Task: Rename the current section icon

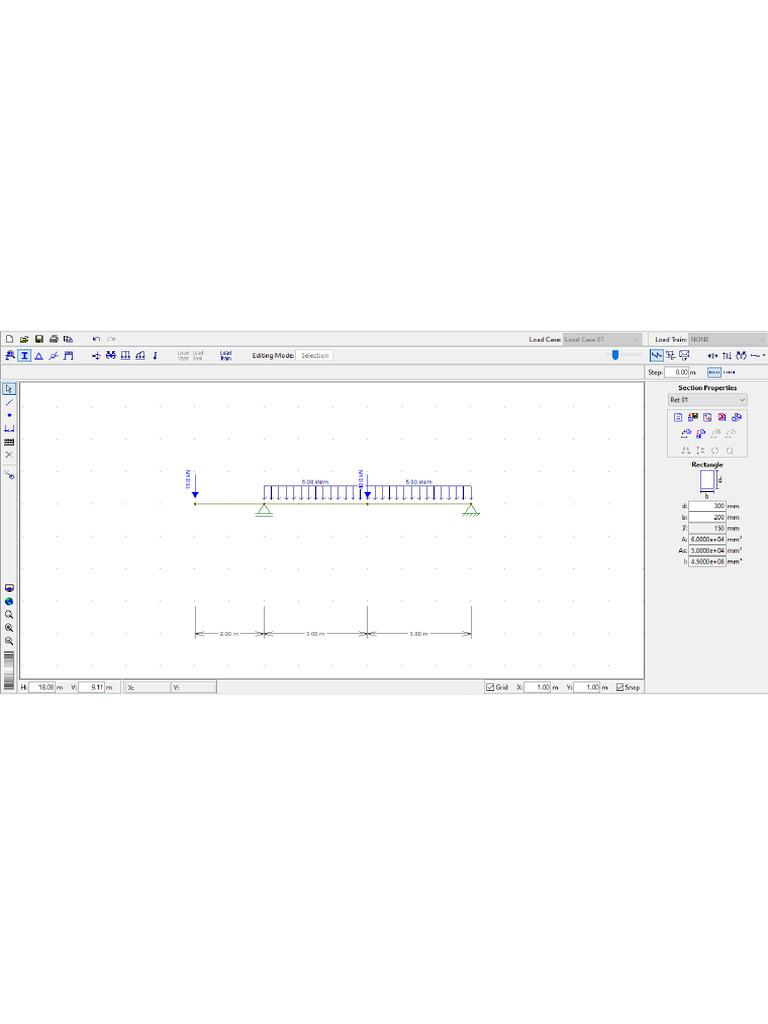Action: (707, 417)
